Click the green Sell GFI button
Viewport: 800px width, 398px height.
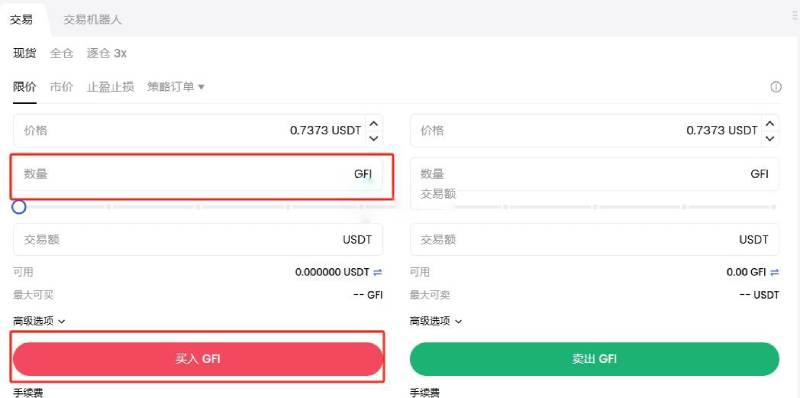tap(594, 359)
